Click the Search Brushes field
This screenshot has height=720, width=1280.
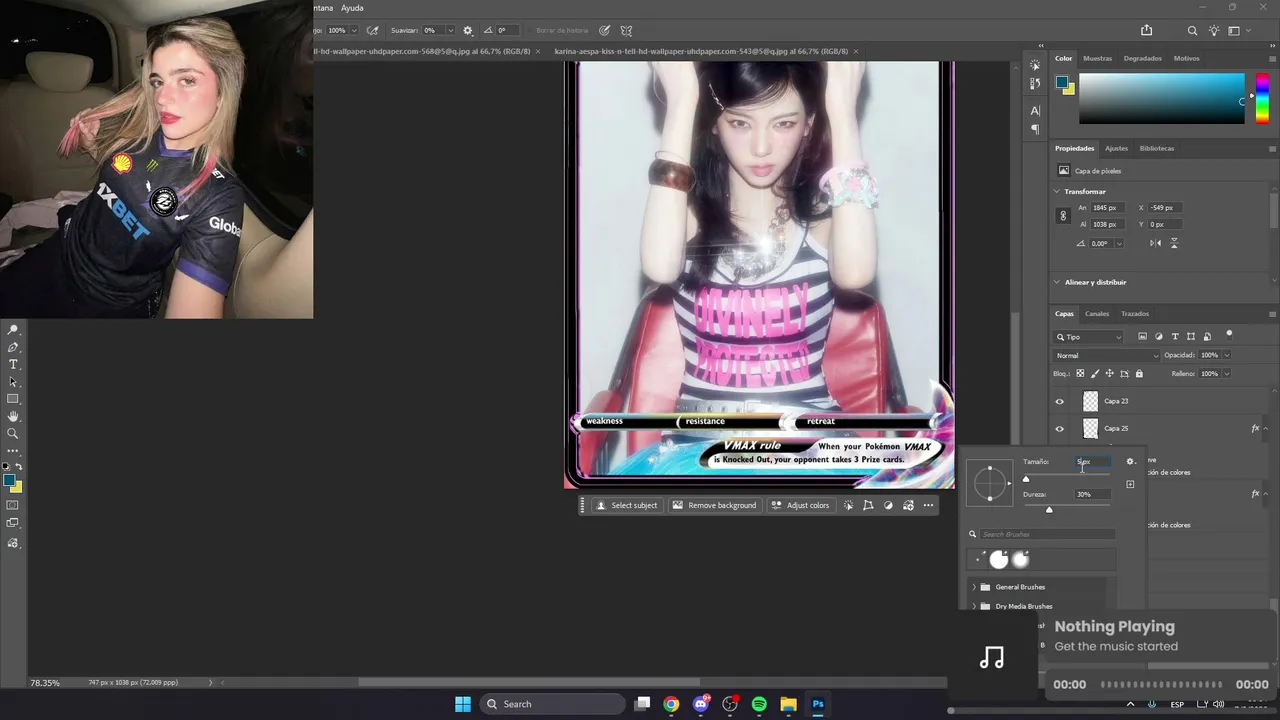[x=1047, y=534]
